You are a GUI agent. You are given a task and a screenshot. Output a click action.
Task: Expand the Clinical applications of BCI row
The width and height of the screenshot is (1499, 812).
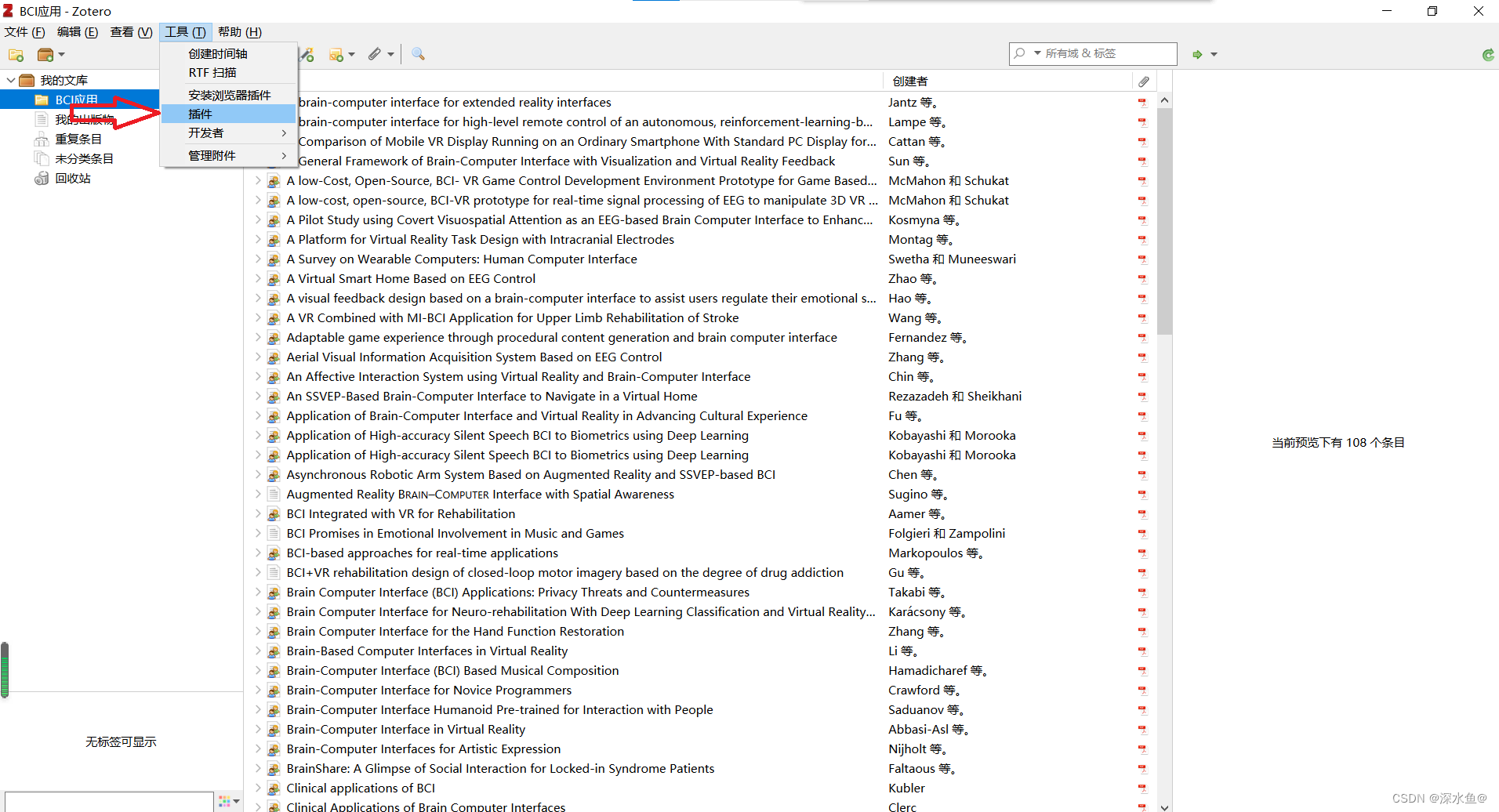[258, 788]
